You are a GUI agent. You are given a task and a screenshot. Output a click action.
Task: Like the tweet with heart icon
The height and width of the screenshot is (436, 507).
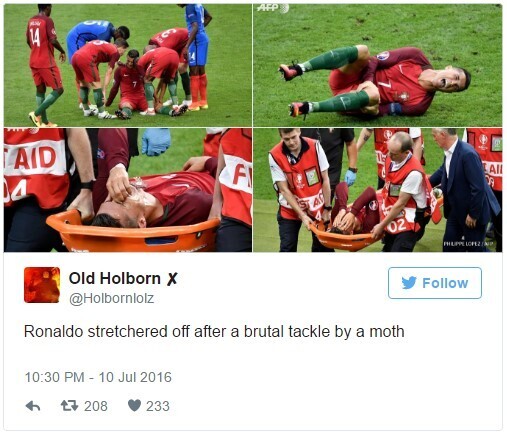pyautogui.click(x=134, y=405)
